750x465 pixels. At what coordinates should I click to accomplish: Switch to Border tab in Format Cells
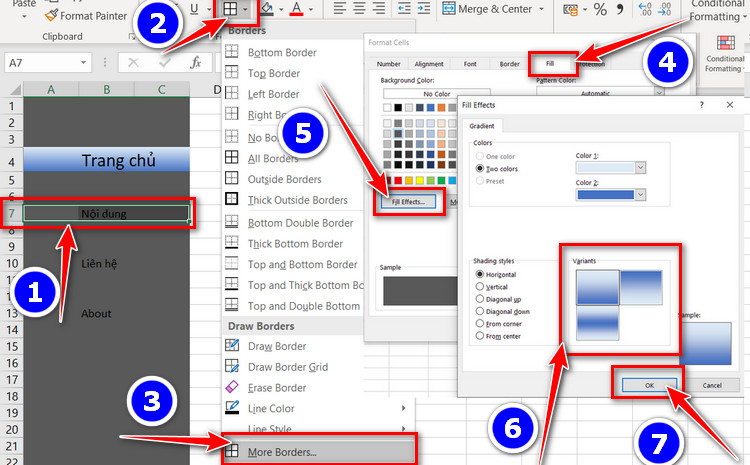[509, 64]
